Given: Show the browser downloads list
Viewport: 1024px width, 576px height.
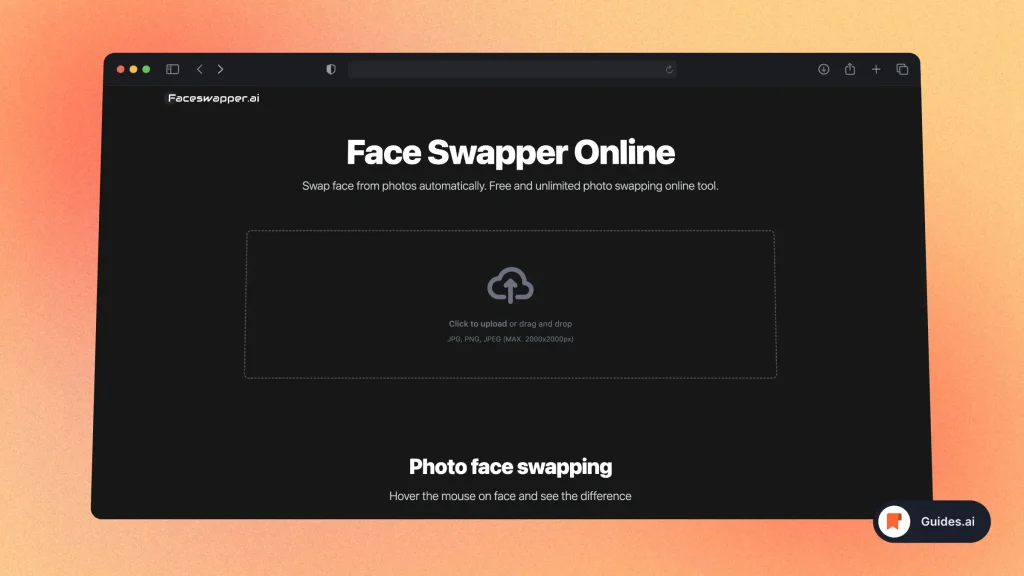Looking at the screenshot, I should (x=824, y=69).
